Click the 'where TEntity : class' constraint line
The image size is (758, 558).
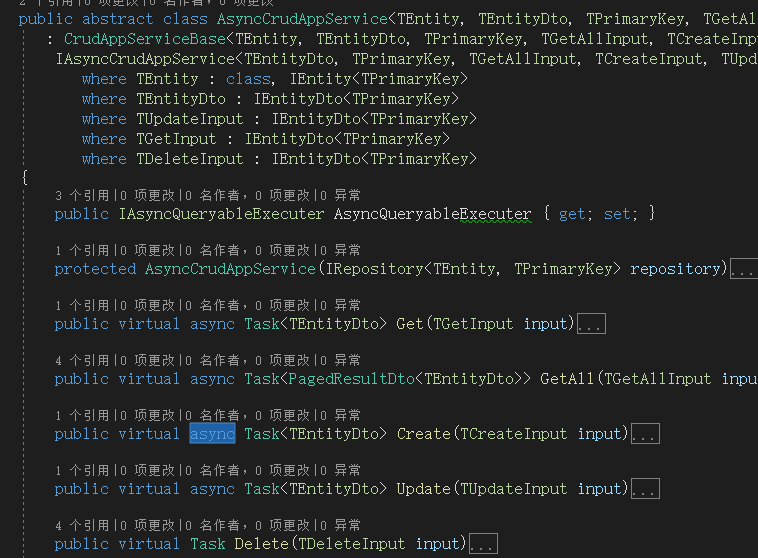[x=275, y=79]
